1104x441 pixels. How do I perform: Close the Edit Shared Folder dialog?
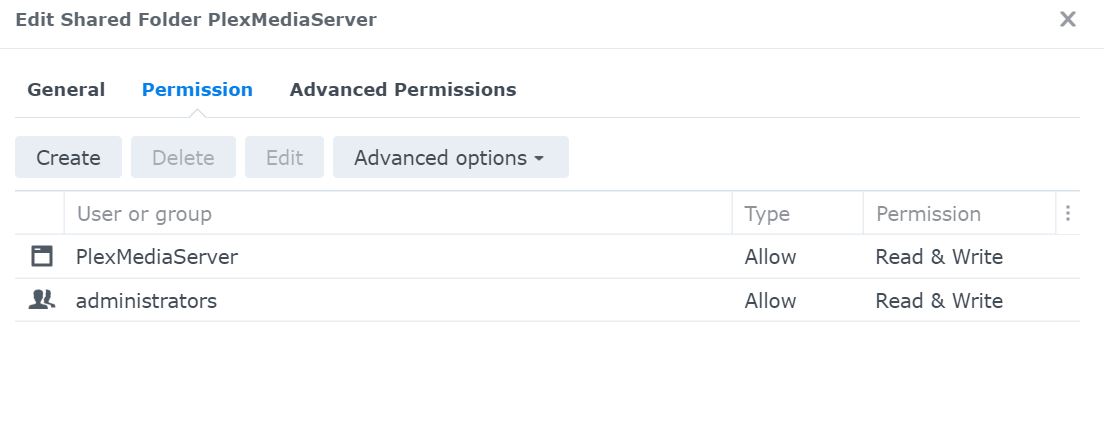pyautogui.click(x=1068, y=19)
